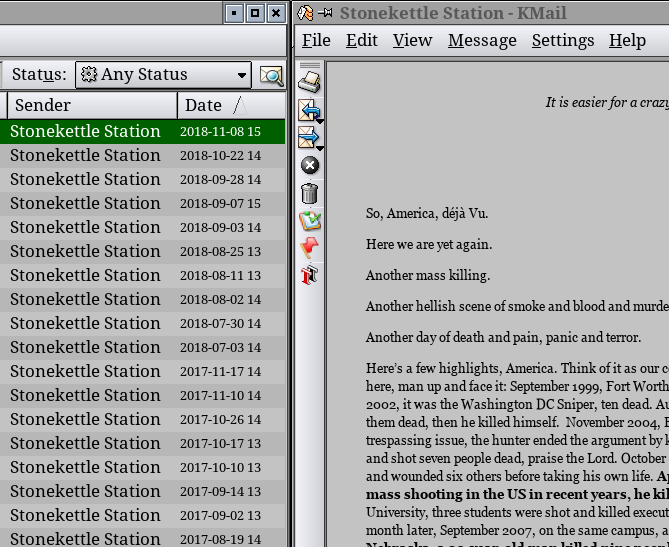669x547 pixels.
Task: Click the Reply envelope icon
Action: (x=308, y=110)
